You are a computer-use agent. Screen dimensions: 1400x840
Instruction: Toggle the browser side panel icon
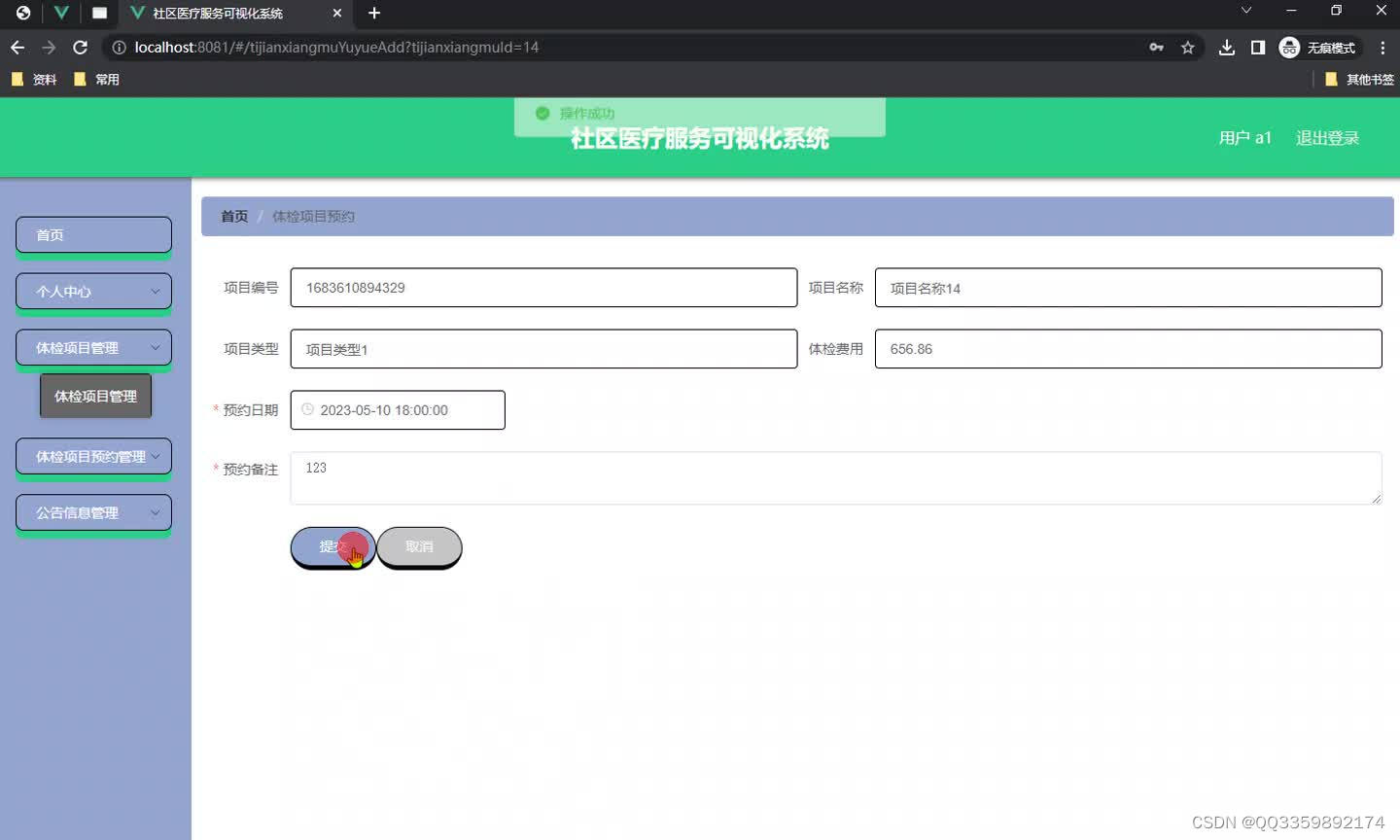click(x=1258, y=47)
